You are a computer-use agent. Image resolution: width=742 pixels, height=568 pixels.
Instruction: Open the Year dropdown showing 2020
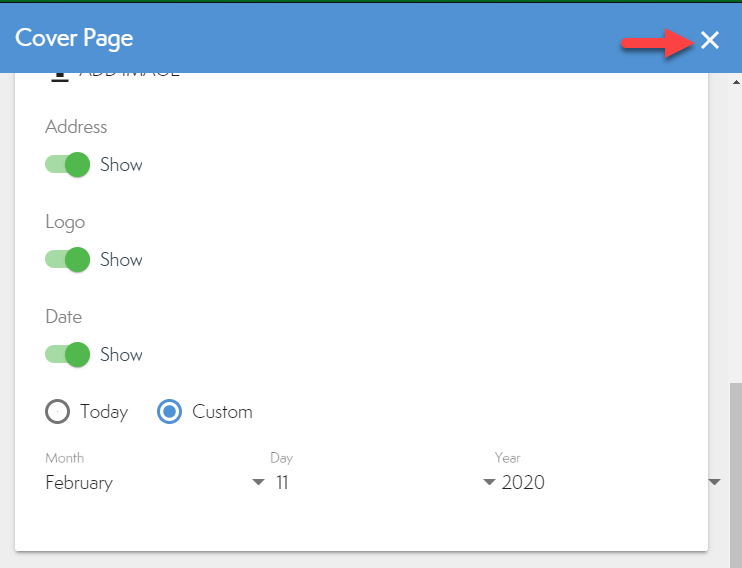(600, 482)
